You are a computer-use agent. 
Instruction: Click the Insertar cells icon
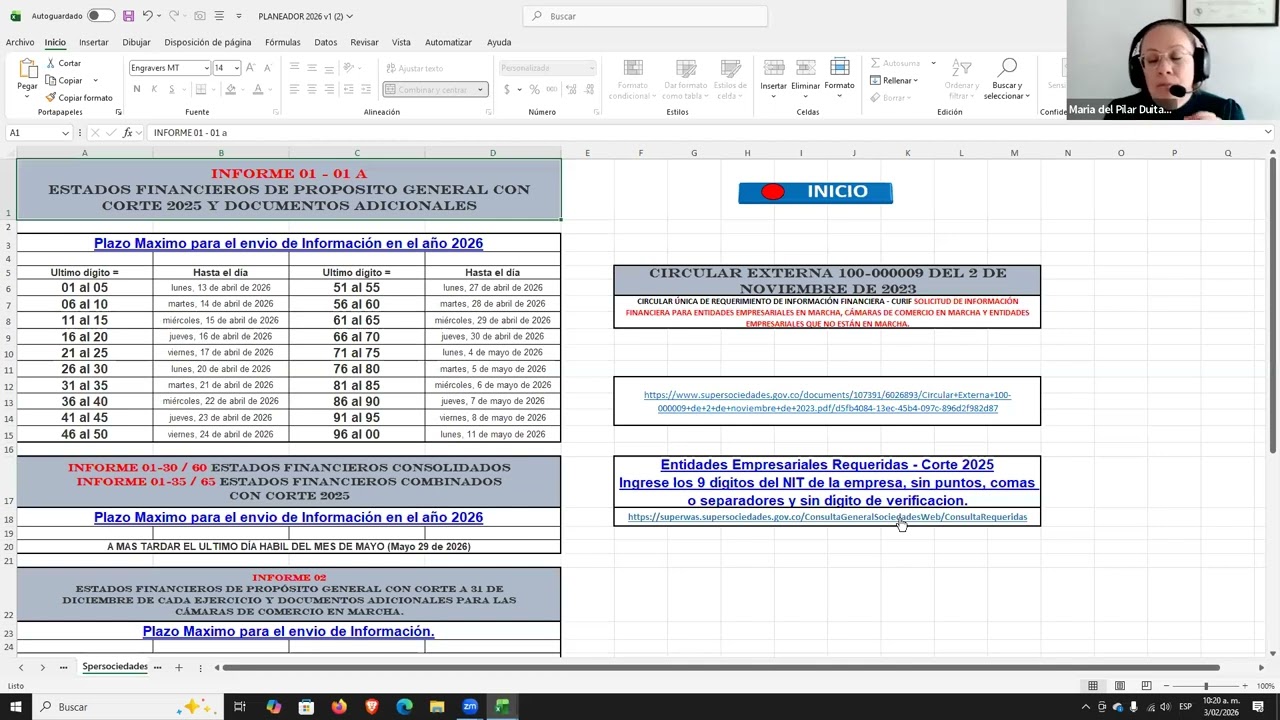[x=774, y=68]
